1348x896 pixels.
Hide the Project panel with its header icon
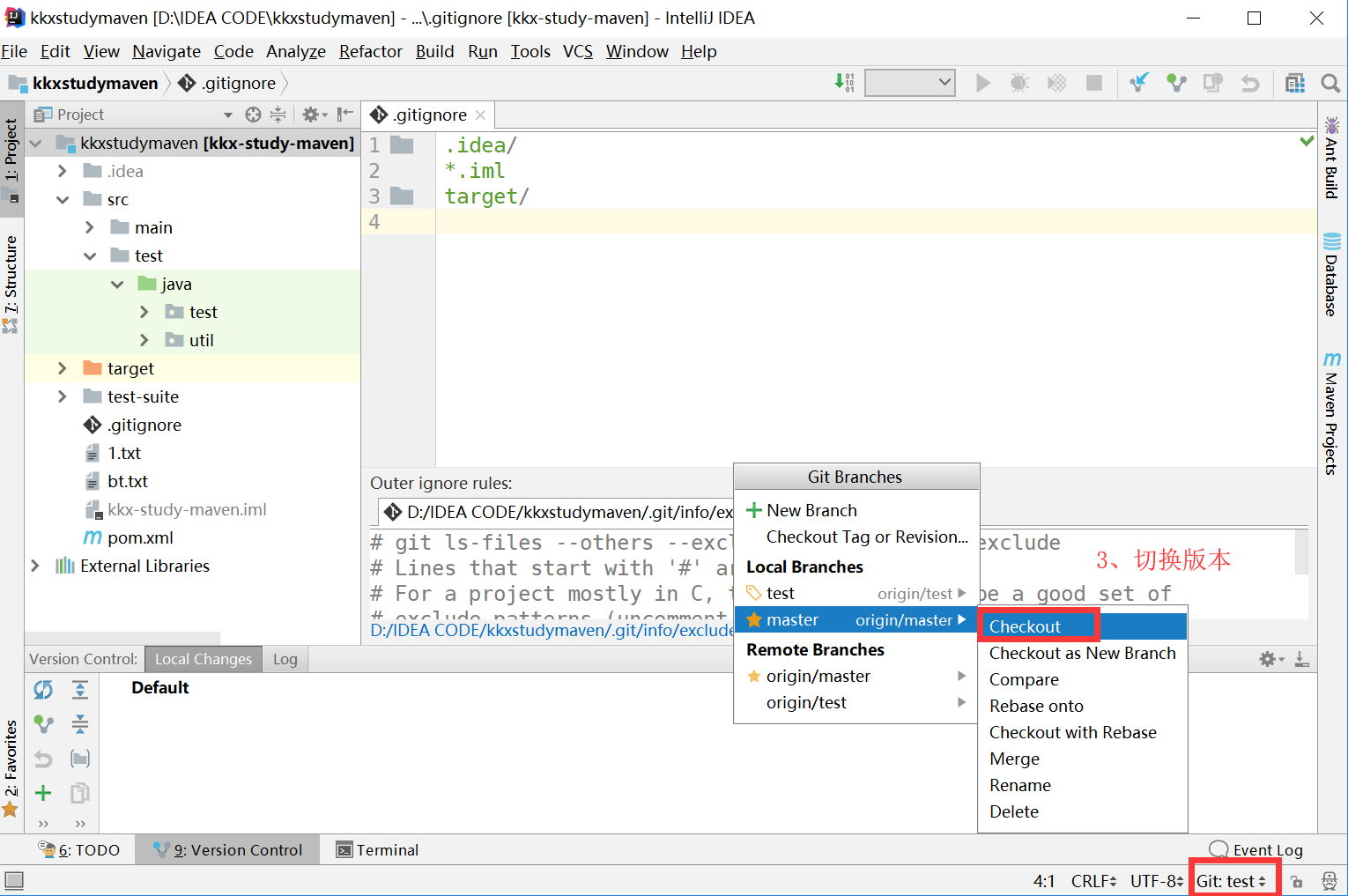pos(345,115)
